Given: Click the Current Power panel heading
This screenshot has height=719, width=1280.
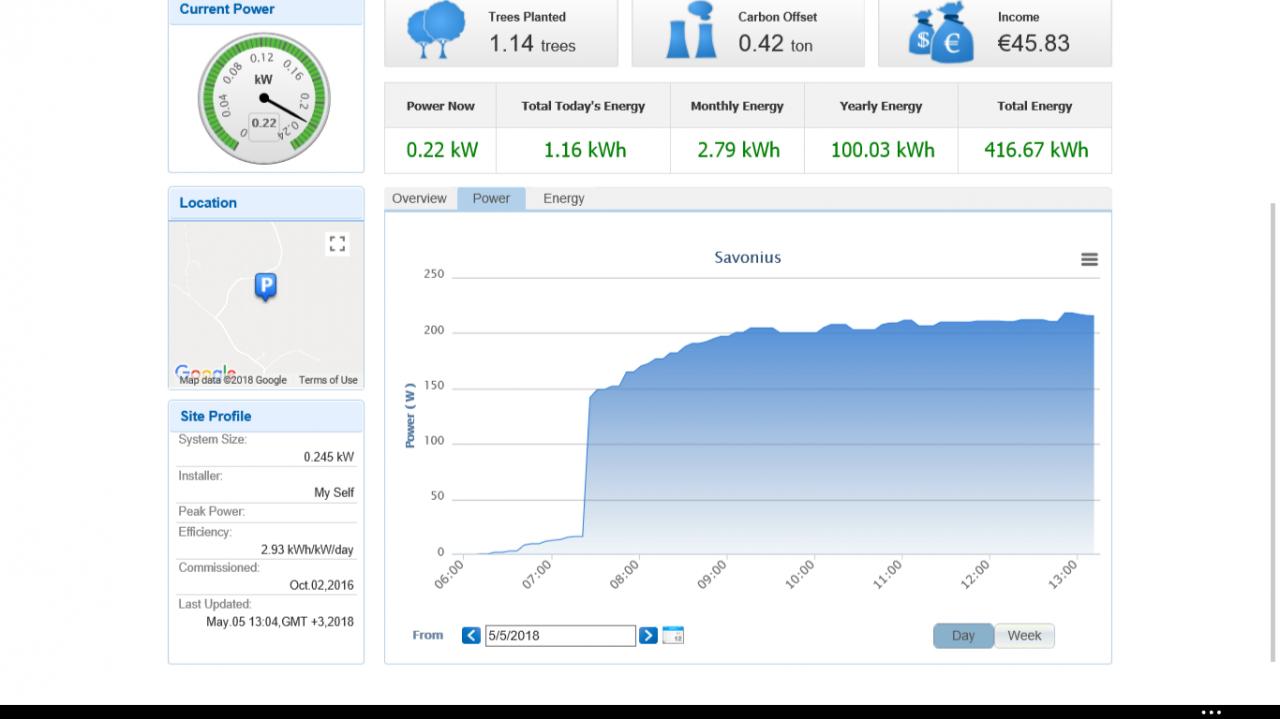Looking at the screenshot, I should click(227, 9).
